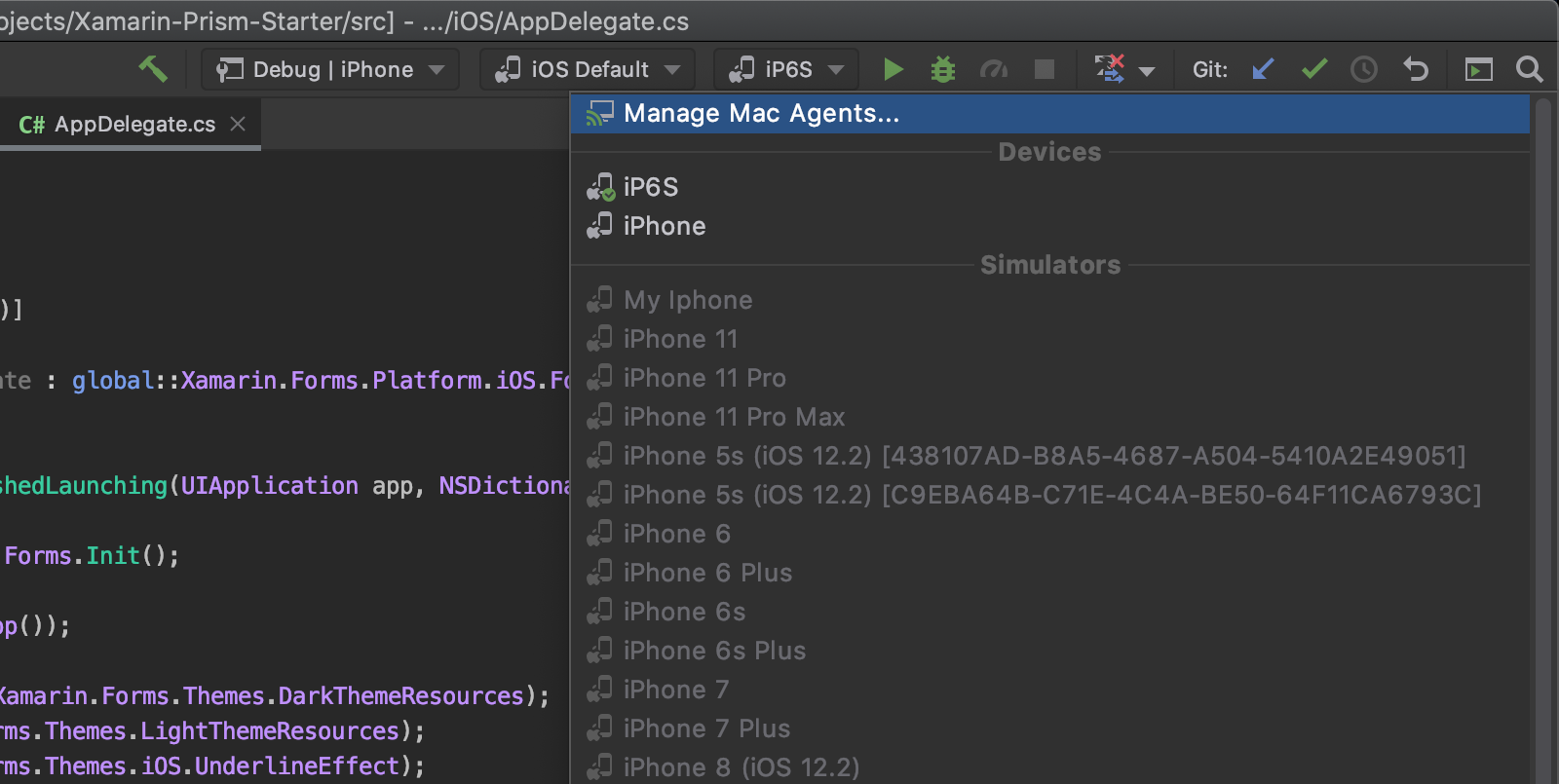Screen dimensions: 1559x784
Task: Click the device list vertical scrollbar
Action: pyautogui.click(x=1542, y=438)
